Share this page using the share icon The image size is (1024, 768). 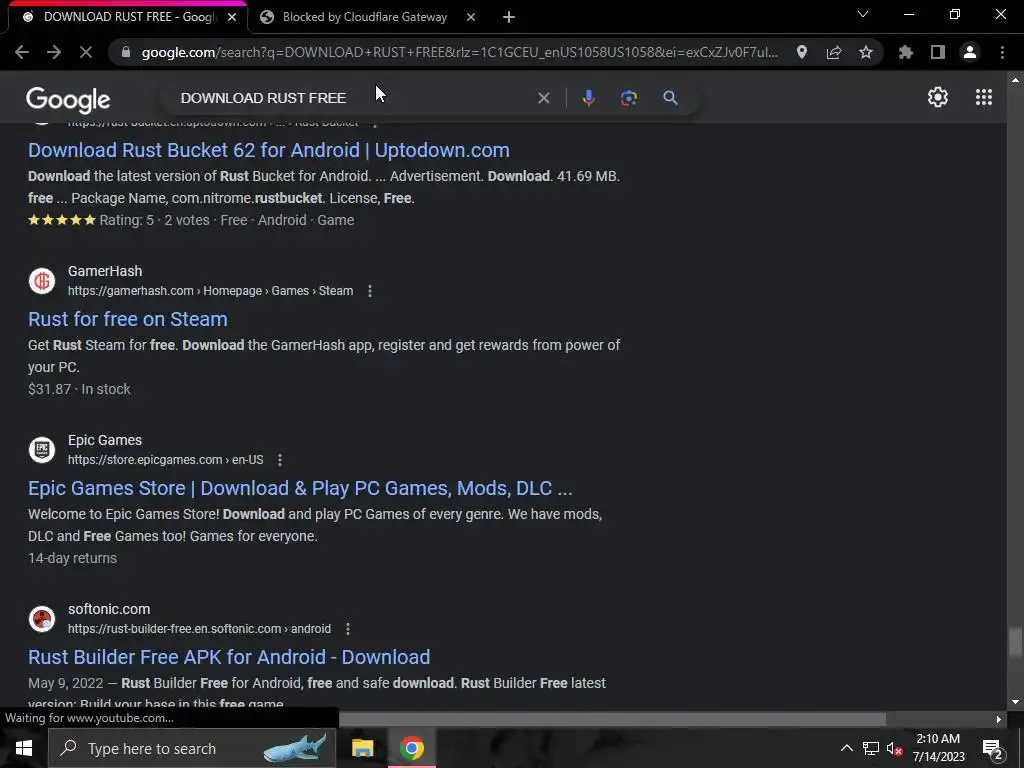point(834,52)
